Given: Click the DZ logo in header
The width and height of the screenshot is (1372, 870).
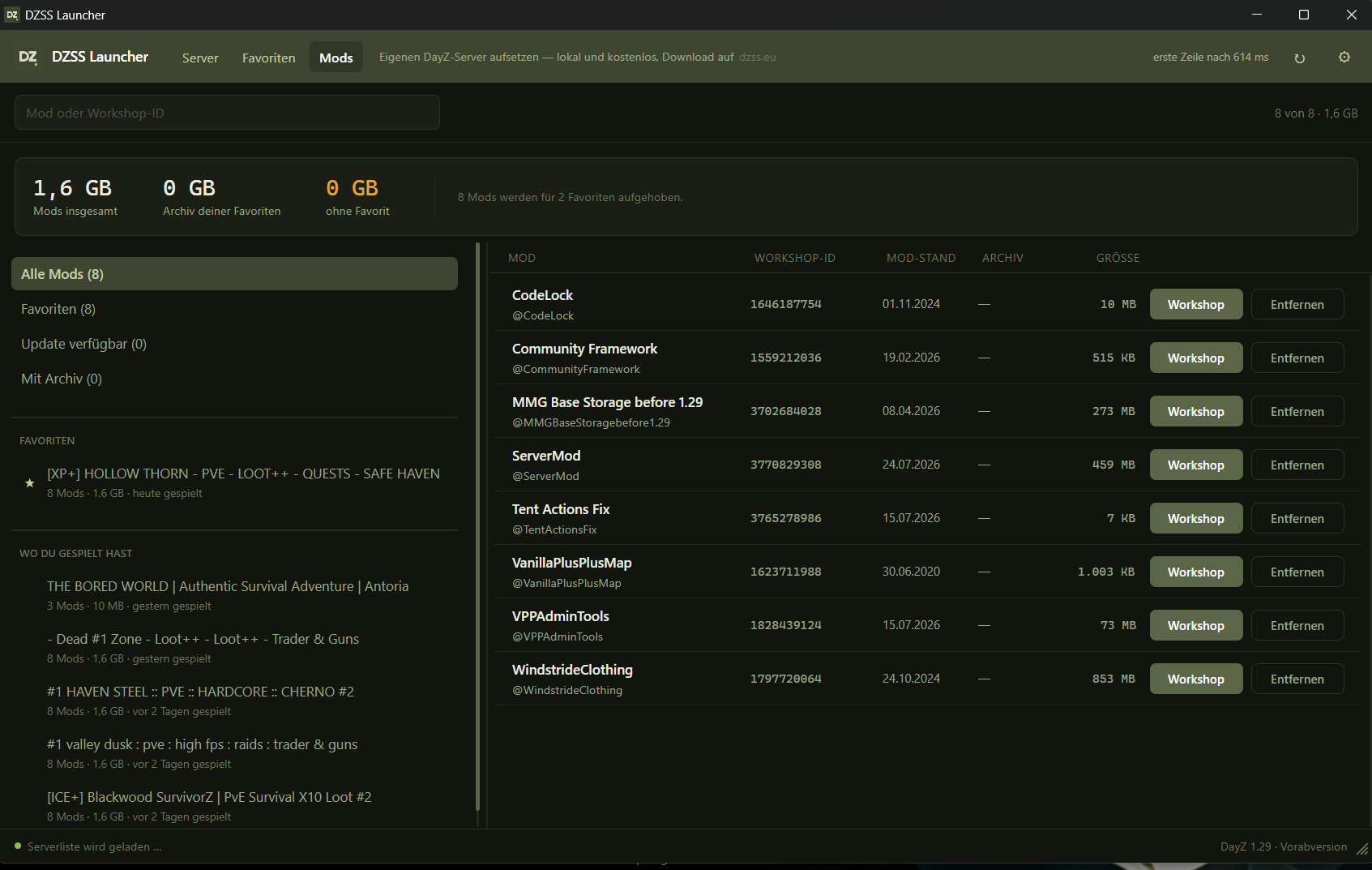Looking at the screenshot, I should tap(28, 57).
